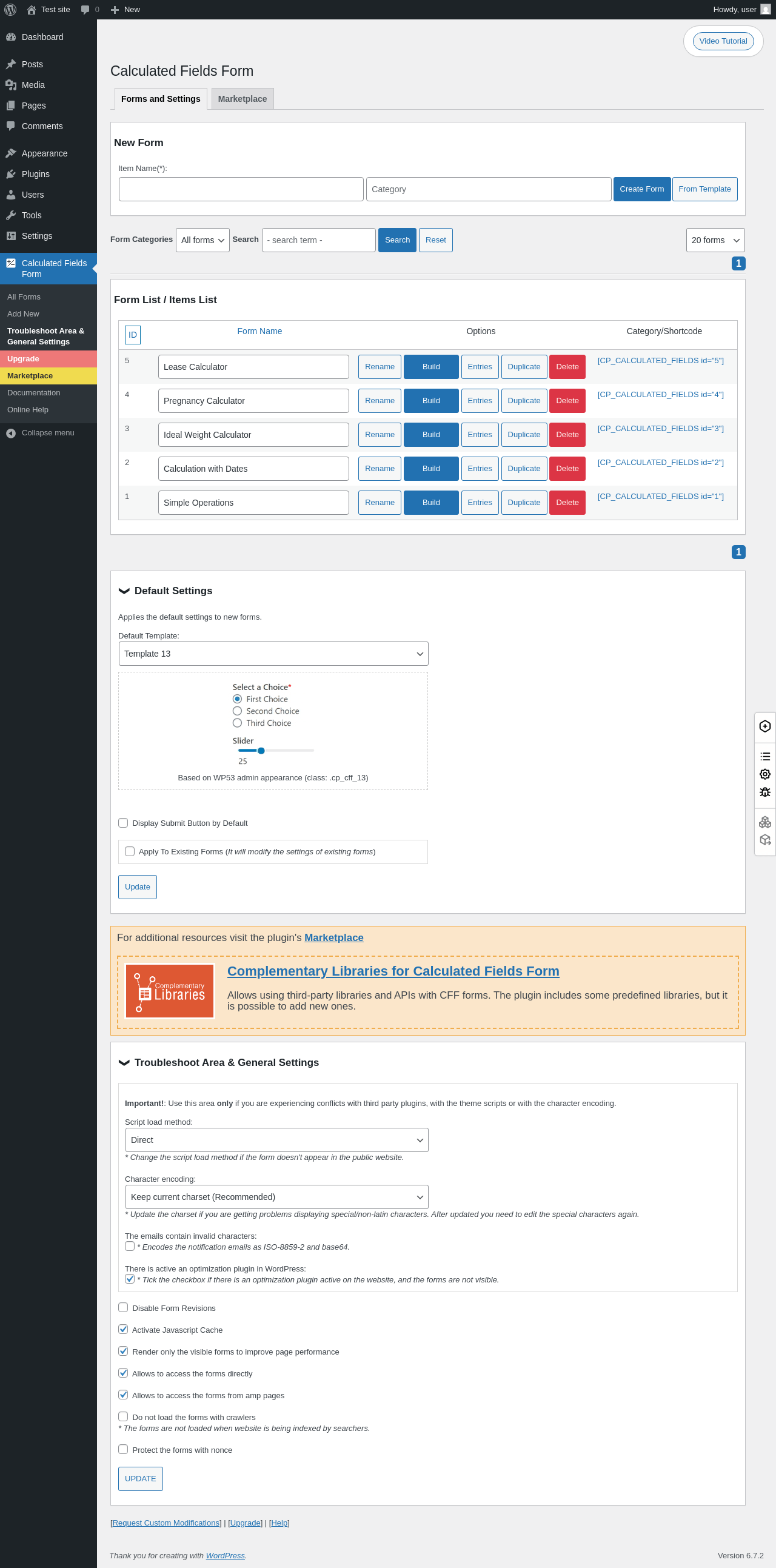Open the All forms category dropdown

pyautogui.click(x=202, y=241)
